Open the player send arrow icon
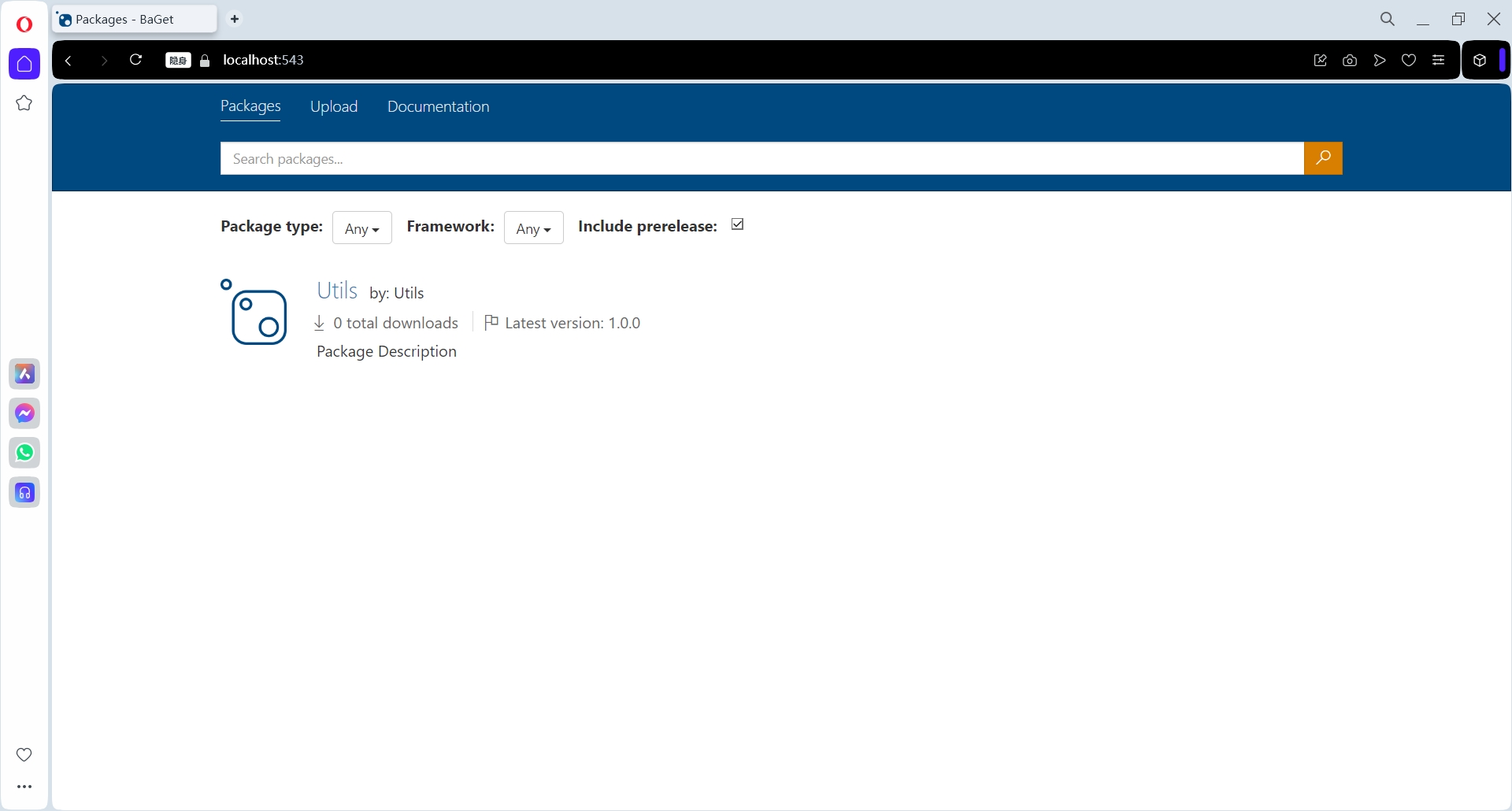 point(1380,61)
